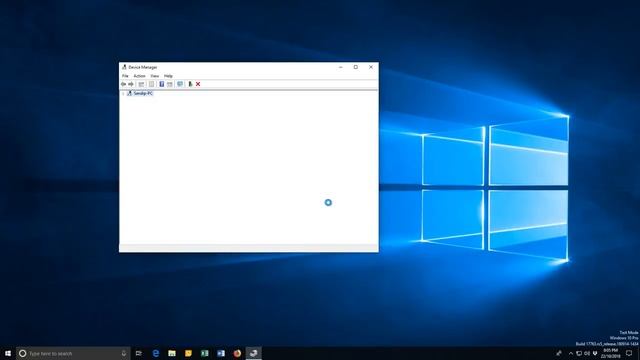Viewport: 640px width, 360px height.
Task: Minimize the Device Manager window
Action: click(341, 67)
